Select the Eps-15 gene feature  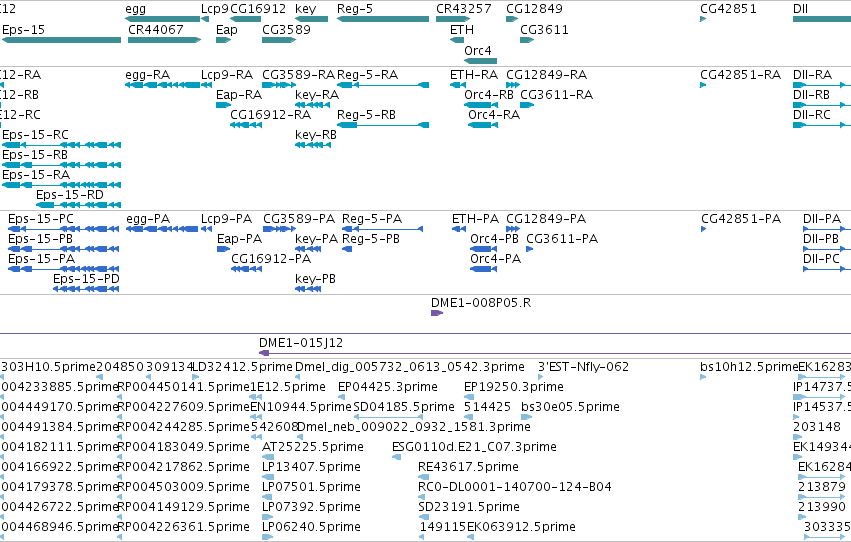pos(61,40)
